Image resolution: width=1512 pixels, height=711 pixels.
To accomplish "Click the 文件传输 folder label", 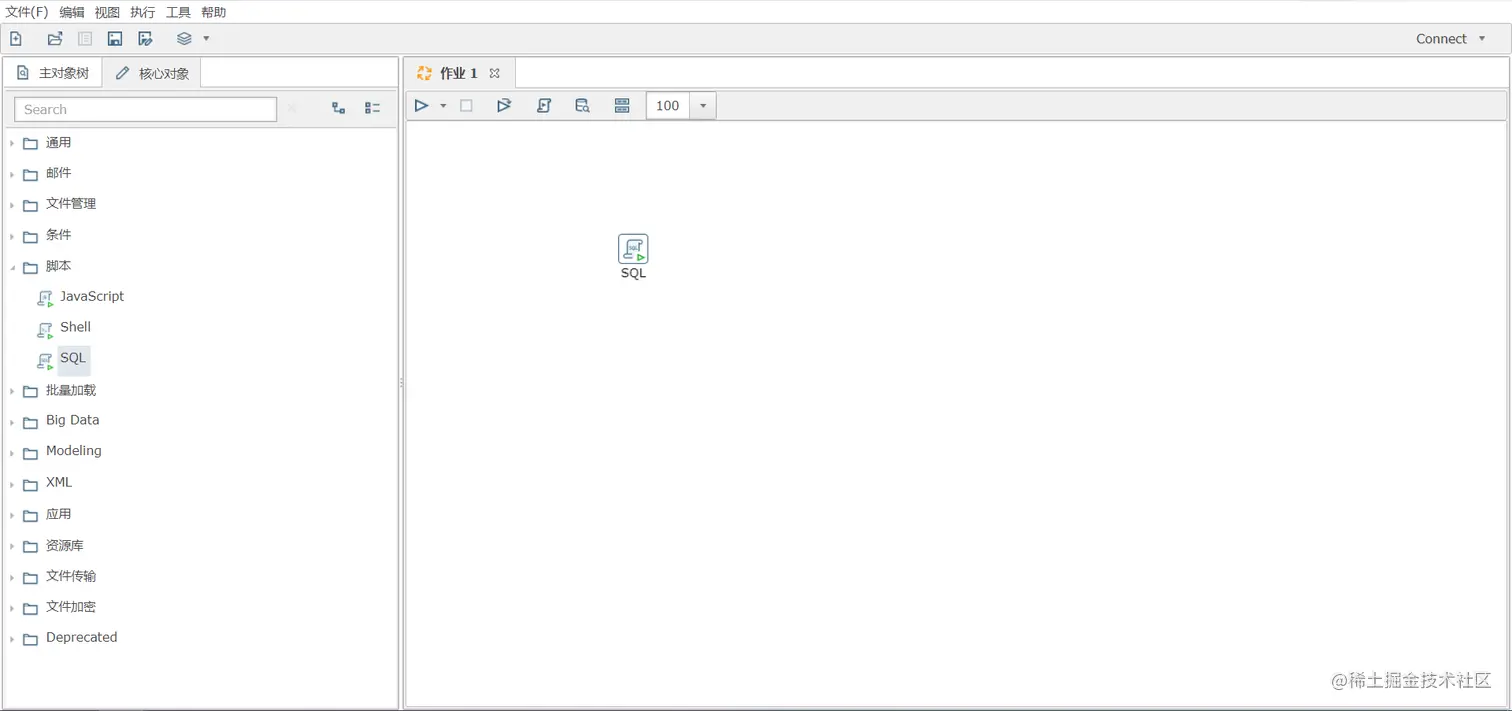I will coord(71,576).
